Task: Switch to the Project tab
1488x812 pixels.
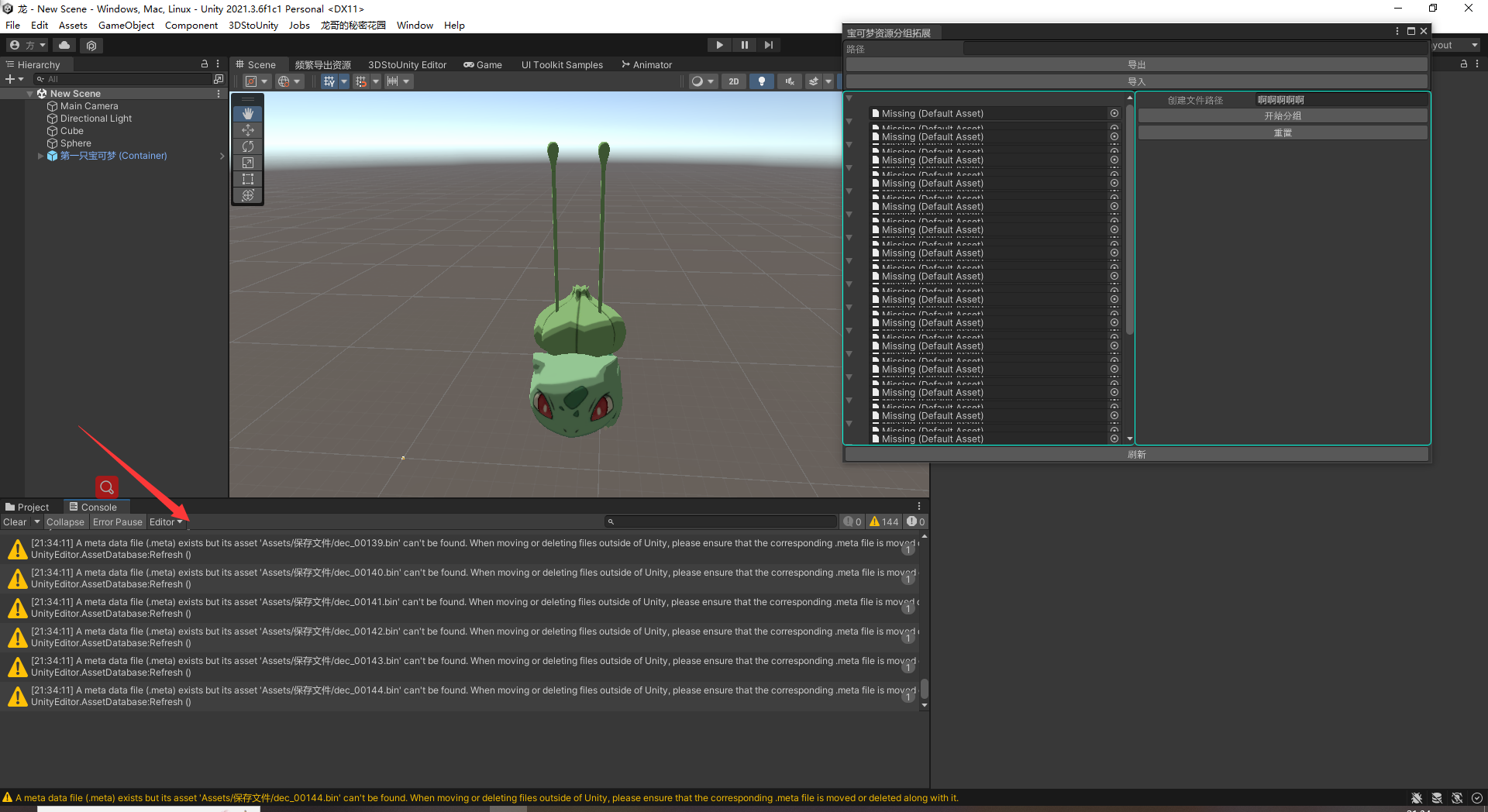Action: pos(27,507)
